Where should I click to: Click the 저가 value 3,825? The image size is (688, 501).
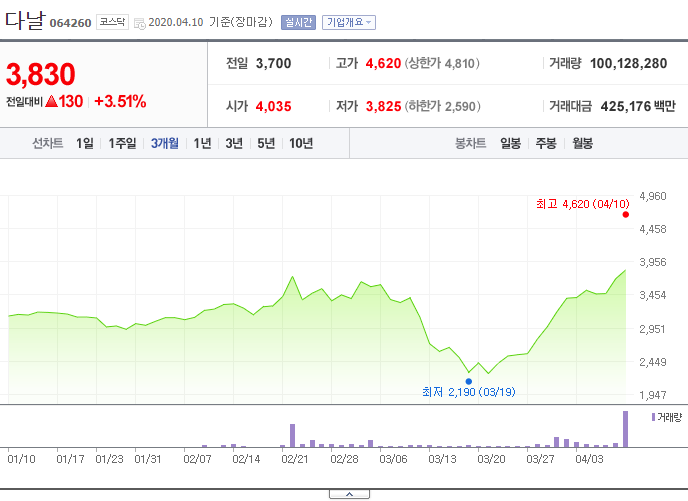[x=383, y=106]
